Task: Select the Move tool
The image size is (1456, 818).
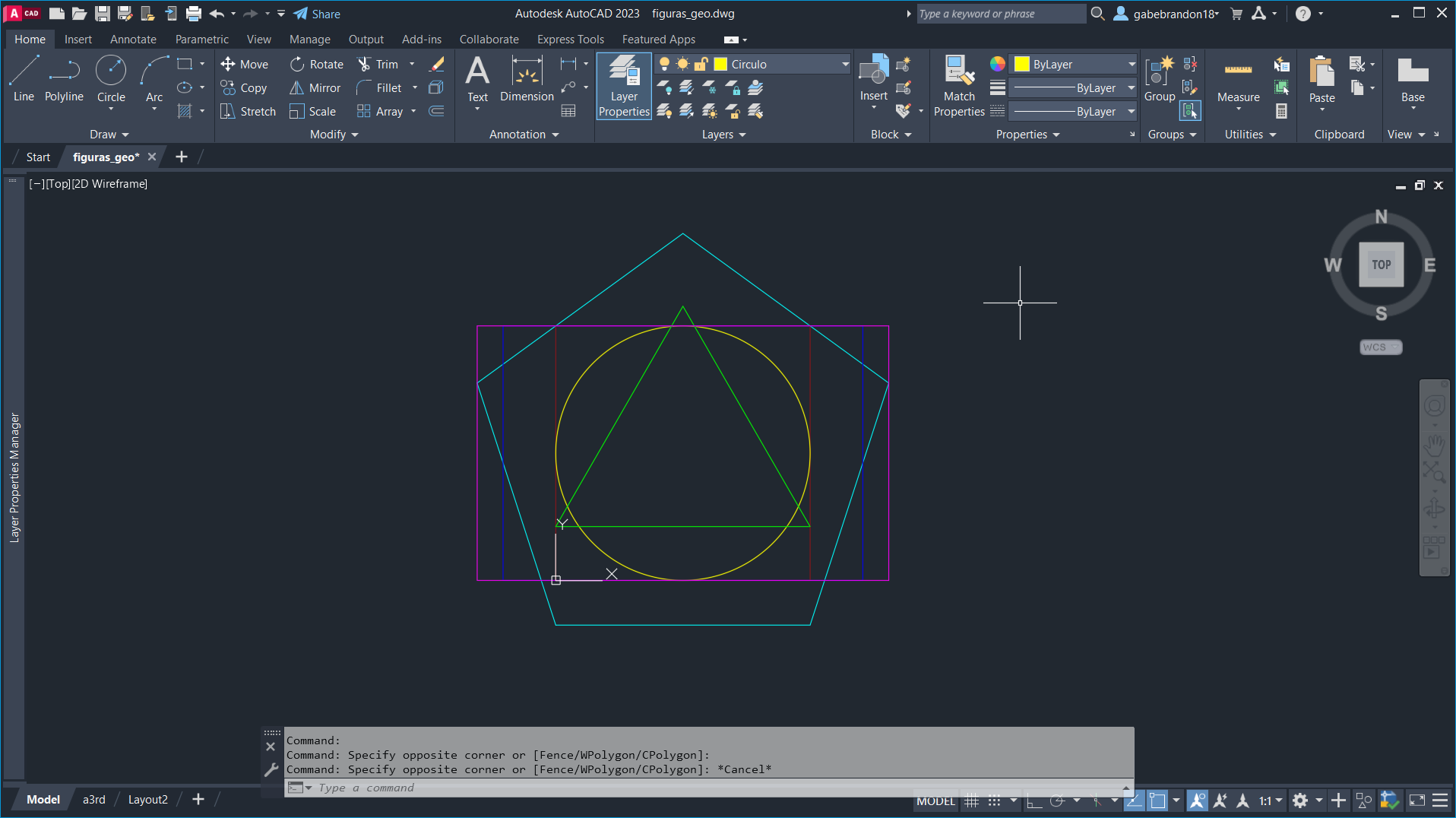Action: [245, 64]
